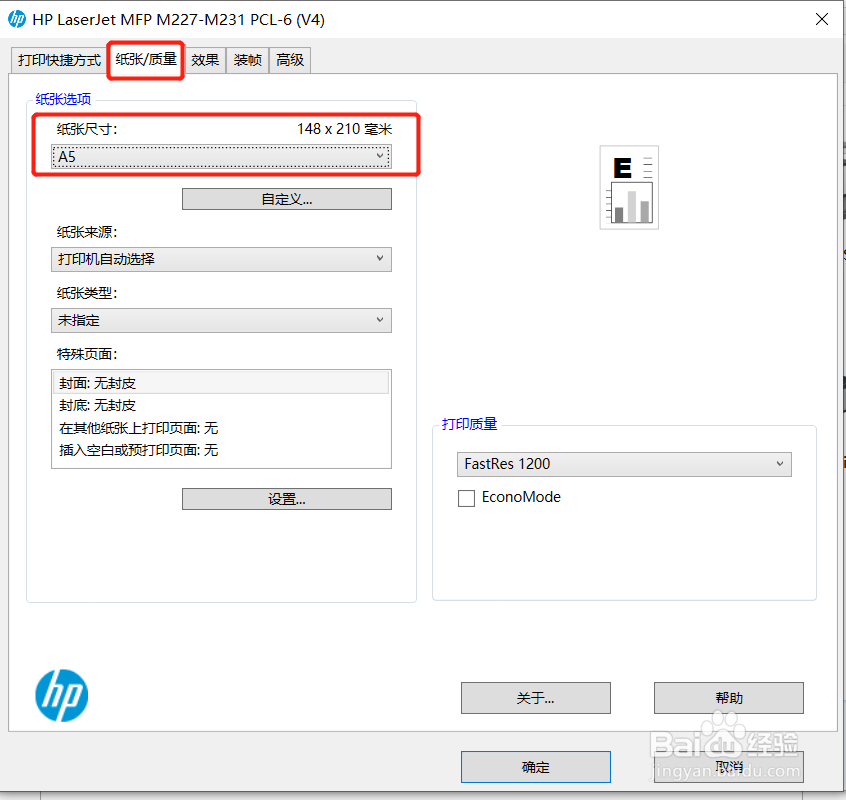846x800 pixels.
Task: Click the 自定义... button
Action: (x=287, y=199)
